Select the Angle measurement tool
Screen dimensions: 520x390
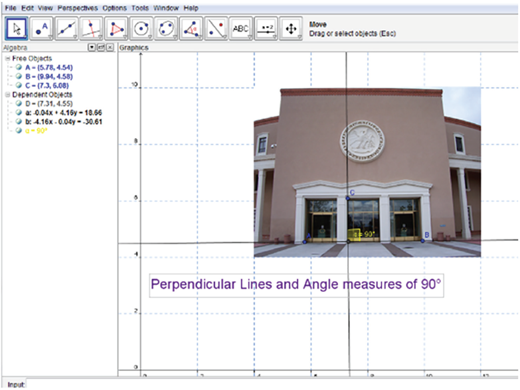pyautogui.click(x=191, y=29)
